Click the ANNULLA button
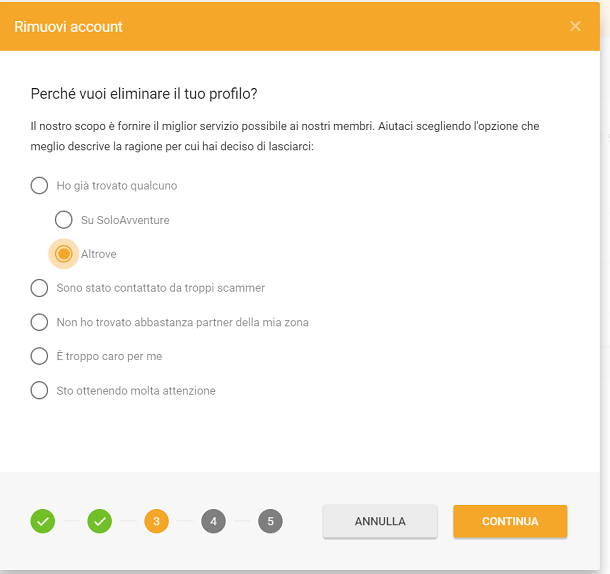 [x=380, y=521]
